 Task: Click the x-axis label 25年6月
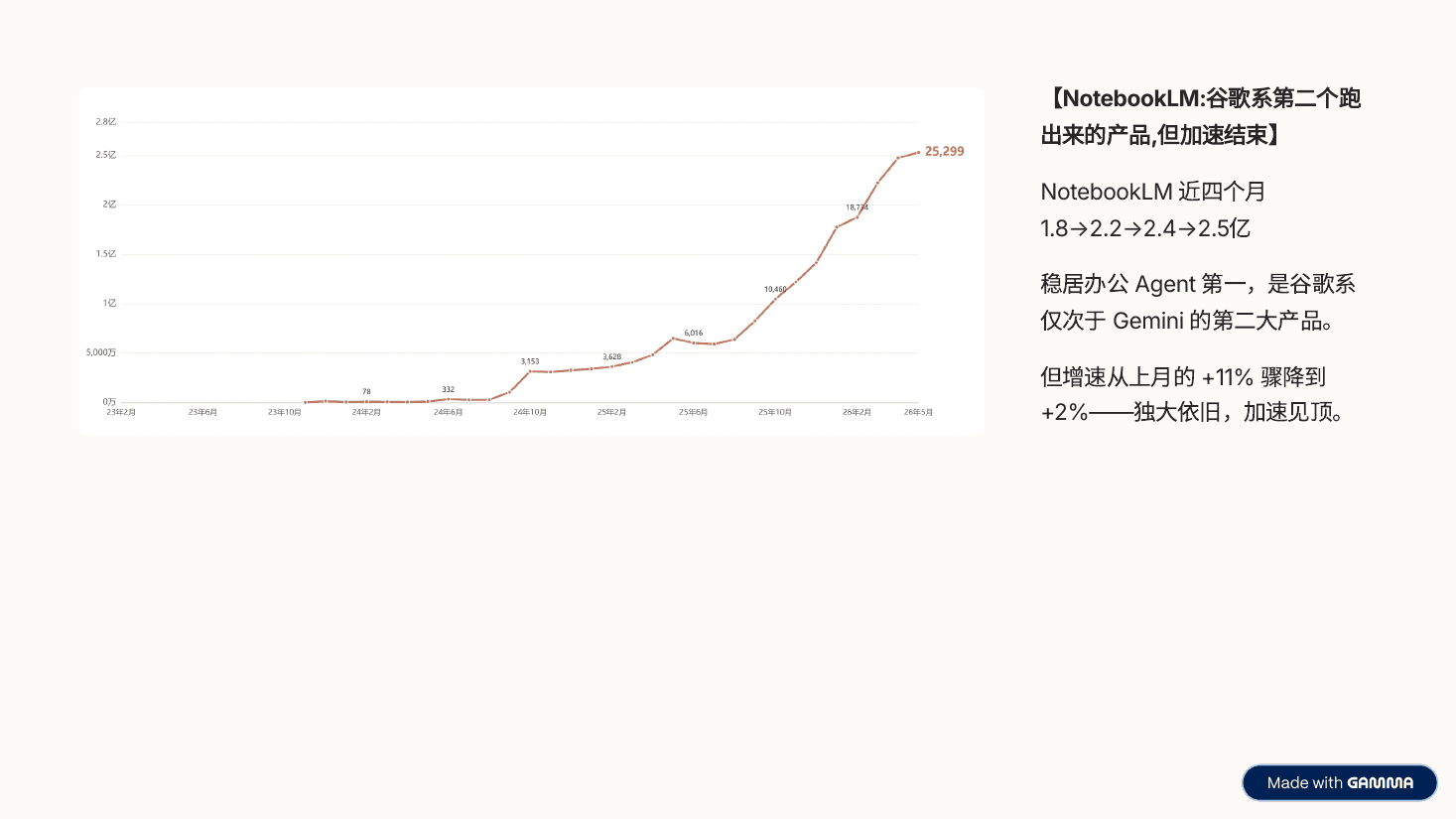click(694, 412)
